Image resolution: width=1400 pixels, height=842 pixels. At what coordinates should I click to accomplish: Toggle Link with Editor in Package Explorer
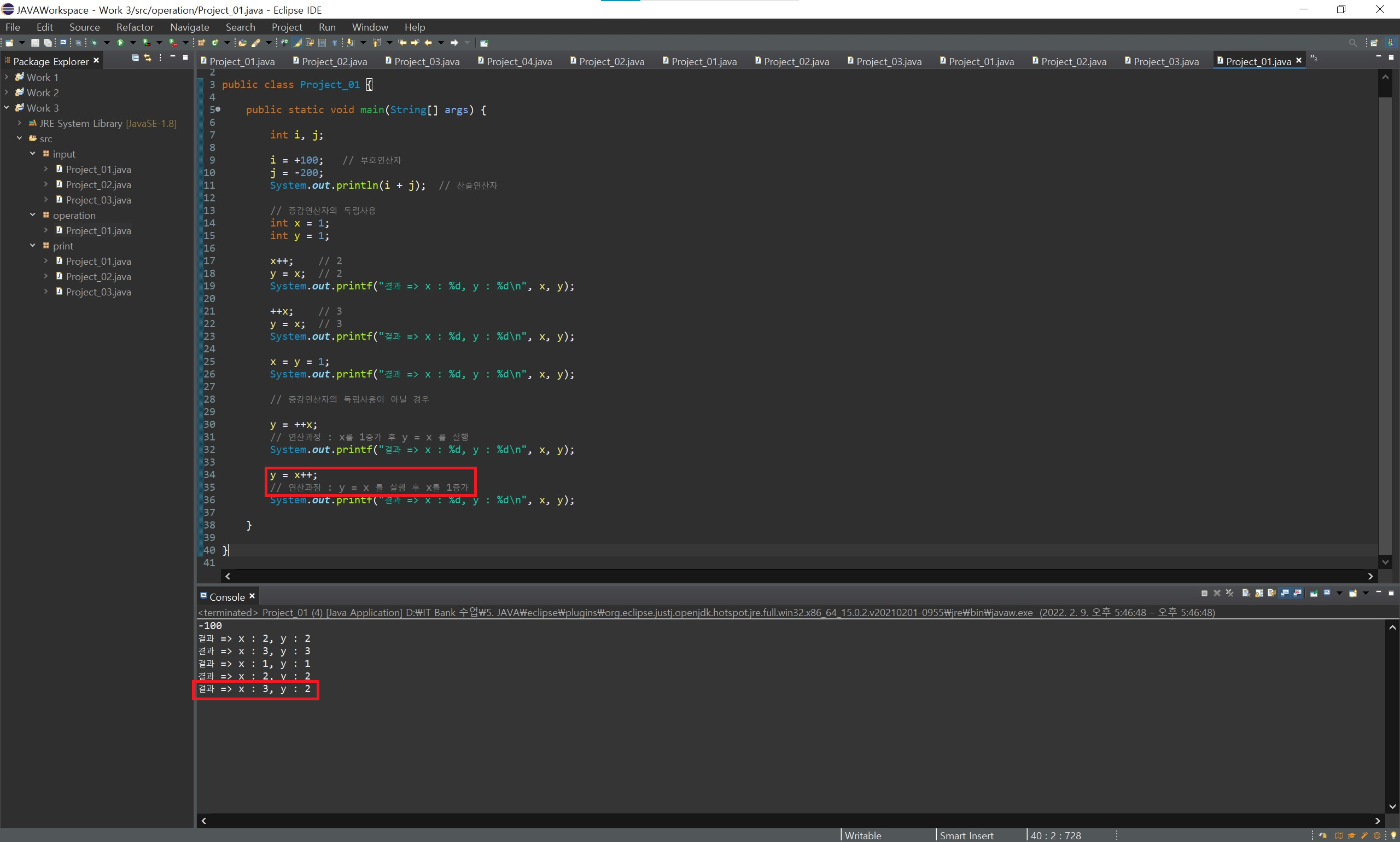pyautogui.click(x=148, y=58)
